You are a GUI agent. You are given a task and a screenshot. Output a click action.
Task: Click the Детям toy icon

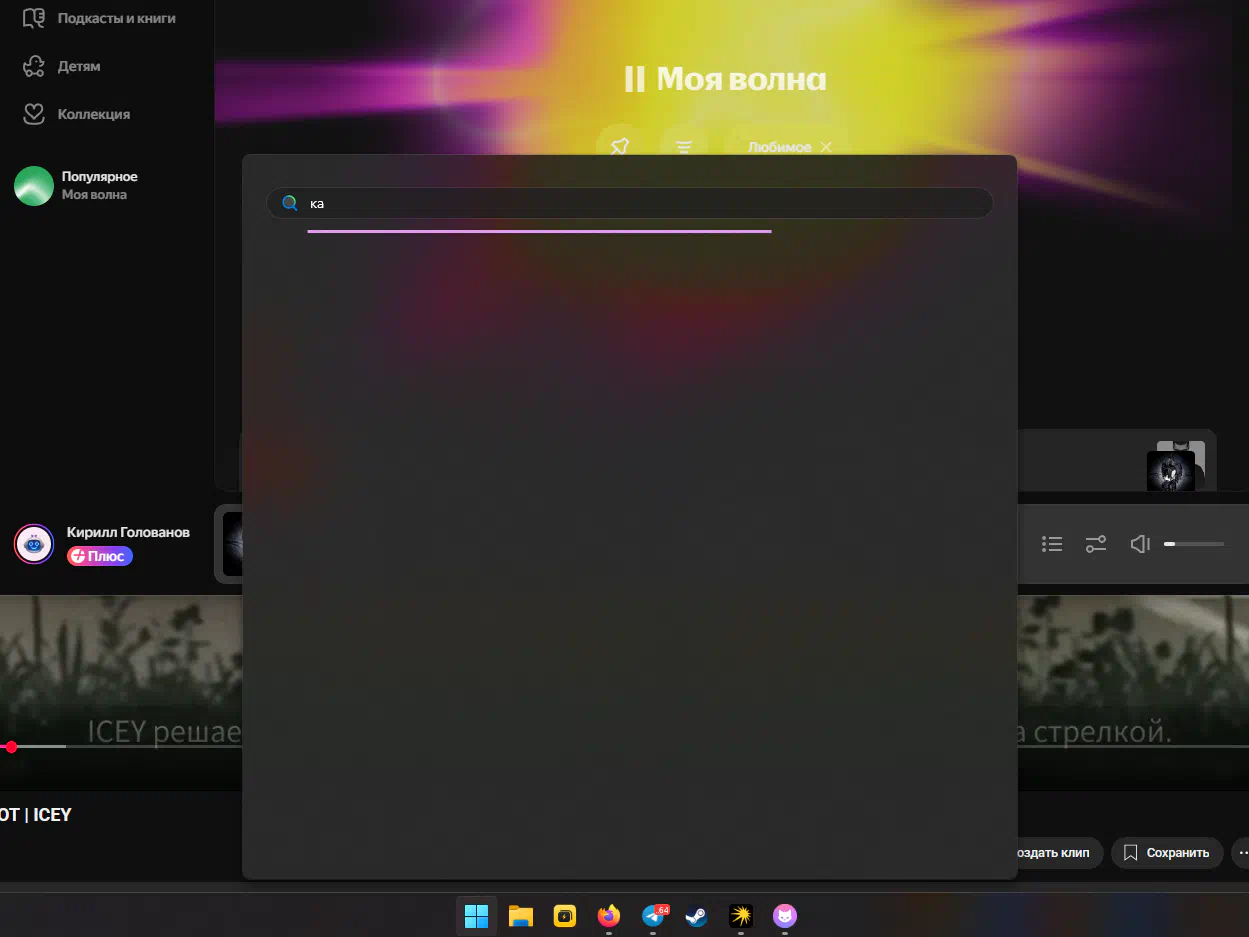34,66
